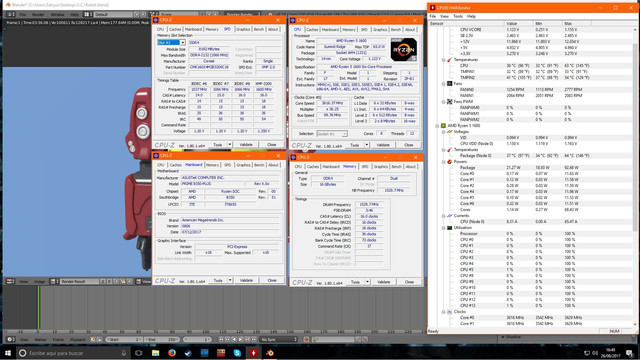Image resolution: width=640 pixels, height=360 pixels.
Task: Click the HWMonitor title bar icon
Action: [432, 7]
